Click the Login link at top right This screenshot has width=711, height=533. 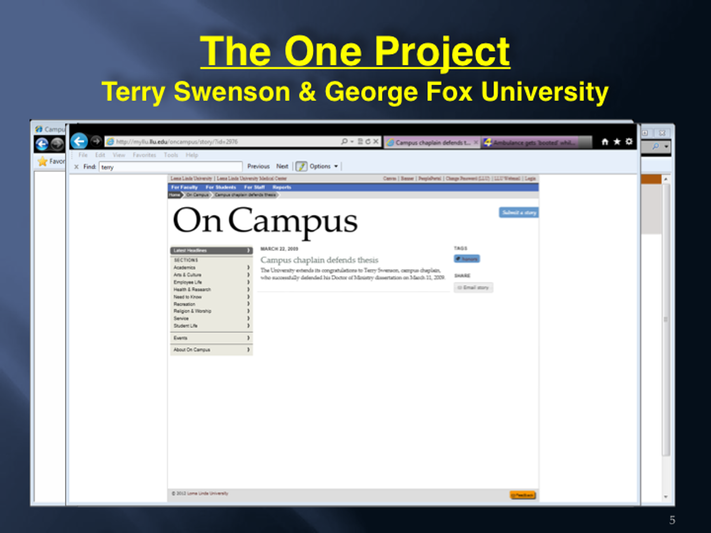530,178
